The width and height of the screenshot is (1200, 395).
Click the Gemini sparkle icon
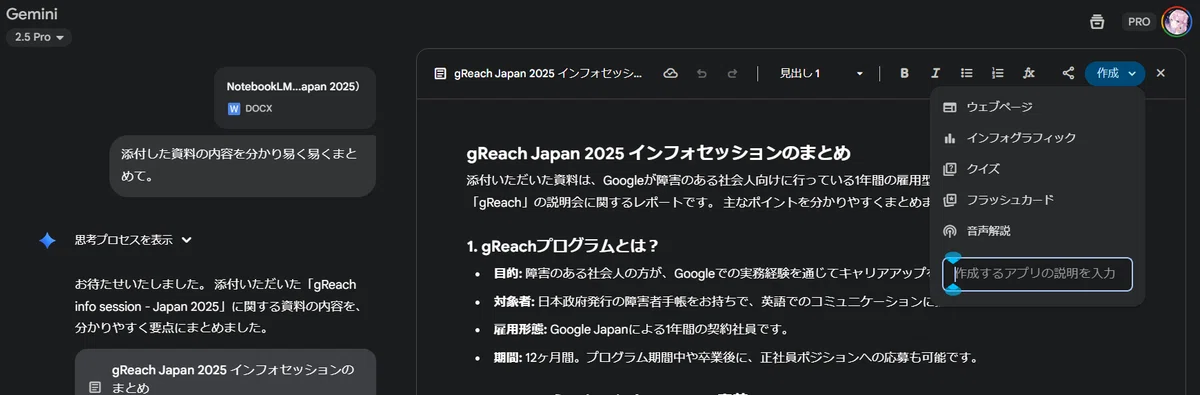[x=47, y=240]
